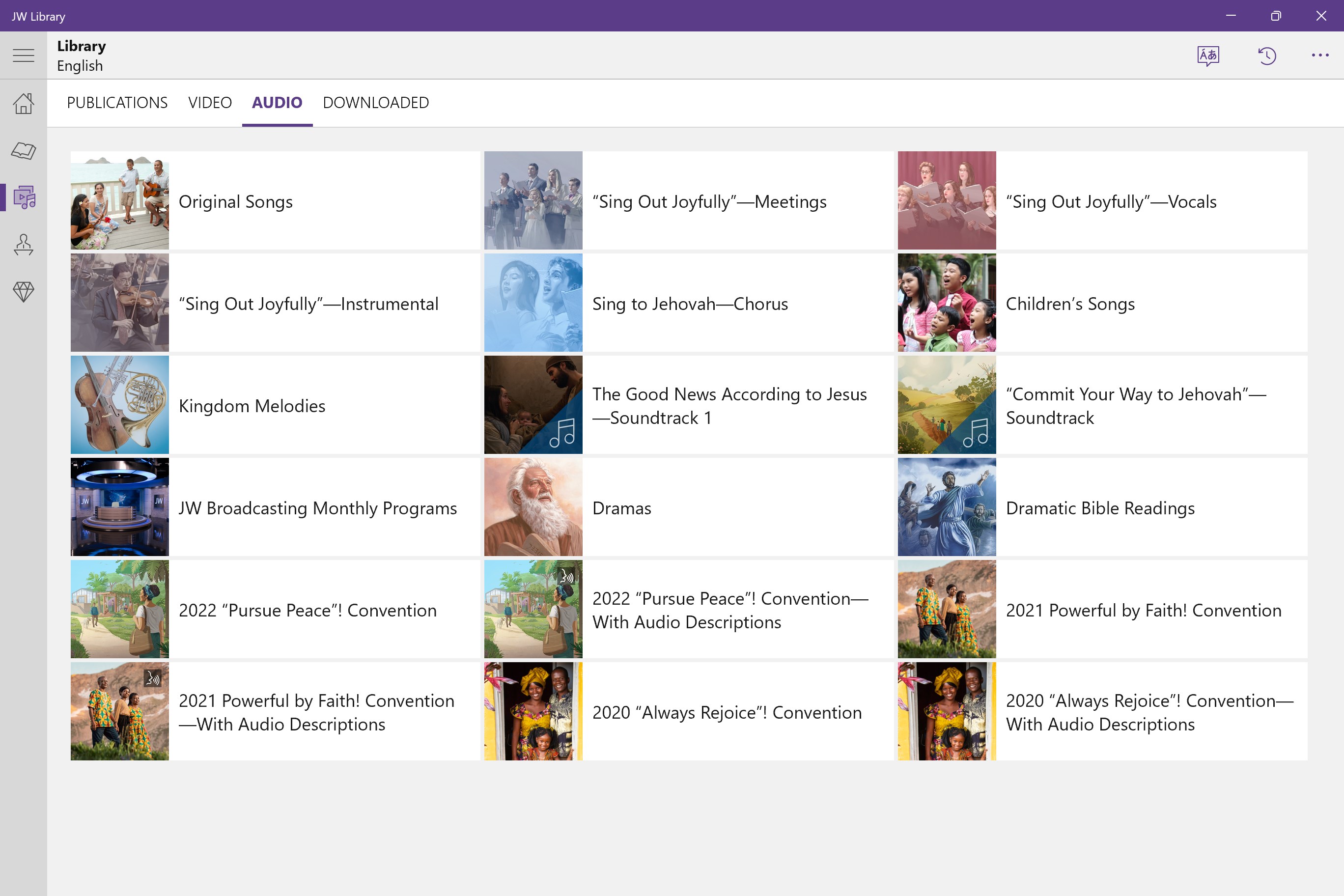The image size is (1344, 896).
Task: Click 2020 Always Rejoice With Audio Descriptions title
Action: (1149, 712)
